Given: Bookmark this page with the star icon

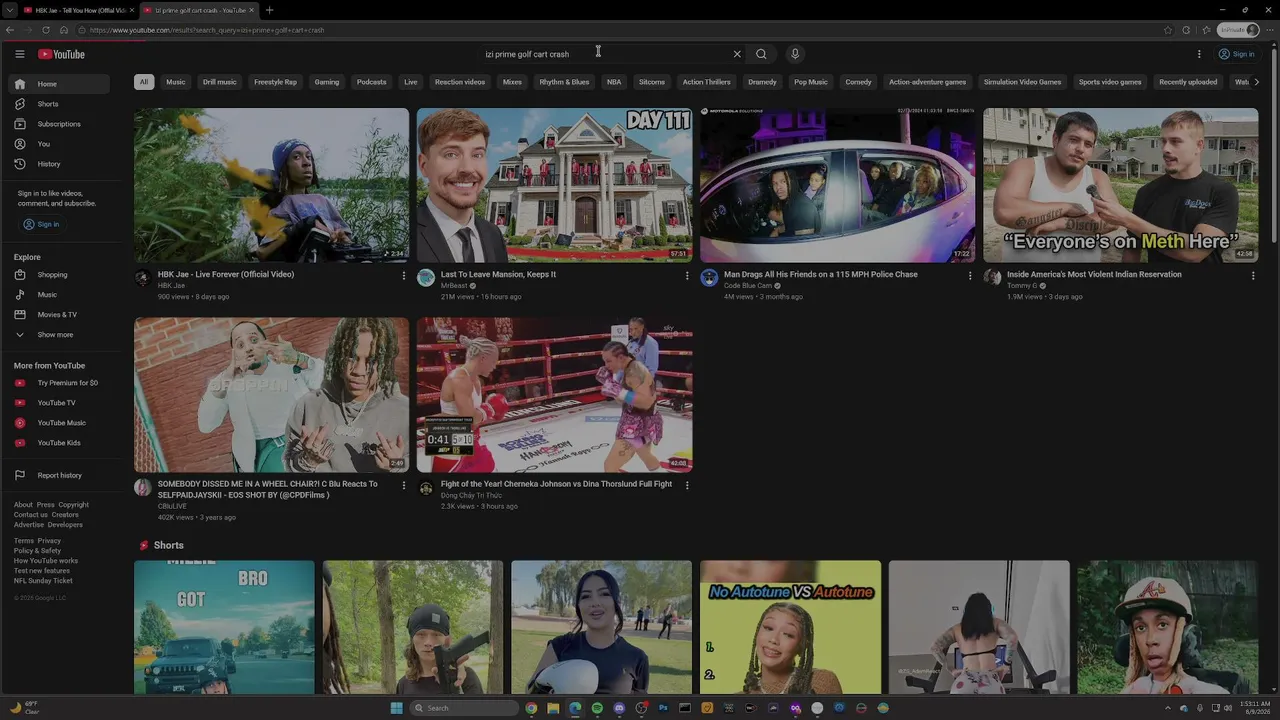Looking at the screenshot, I should (1168, 30).
